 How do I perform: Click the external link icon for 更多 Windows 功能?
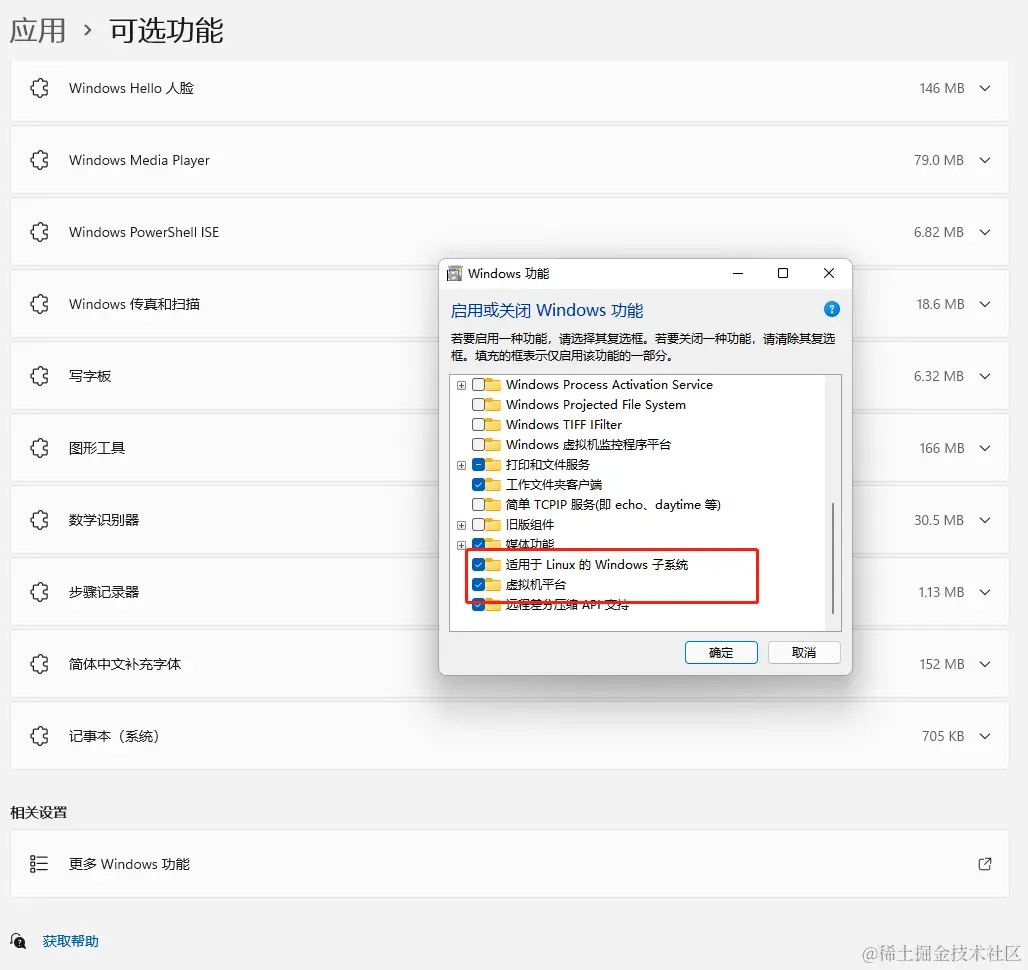985,864
